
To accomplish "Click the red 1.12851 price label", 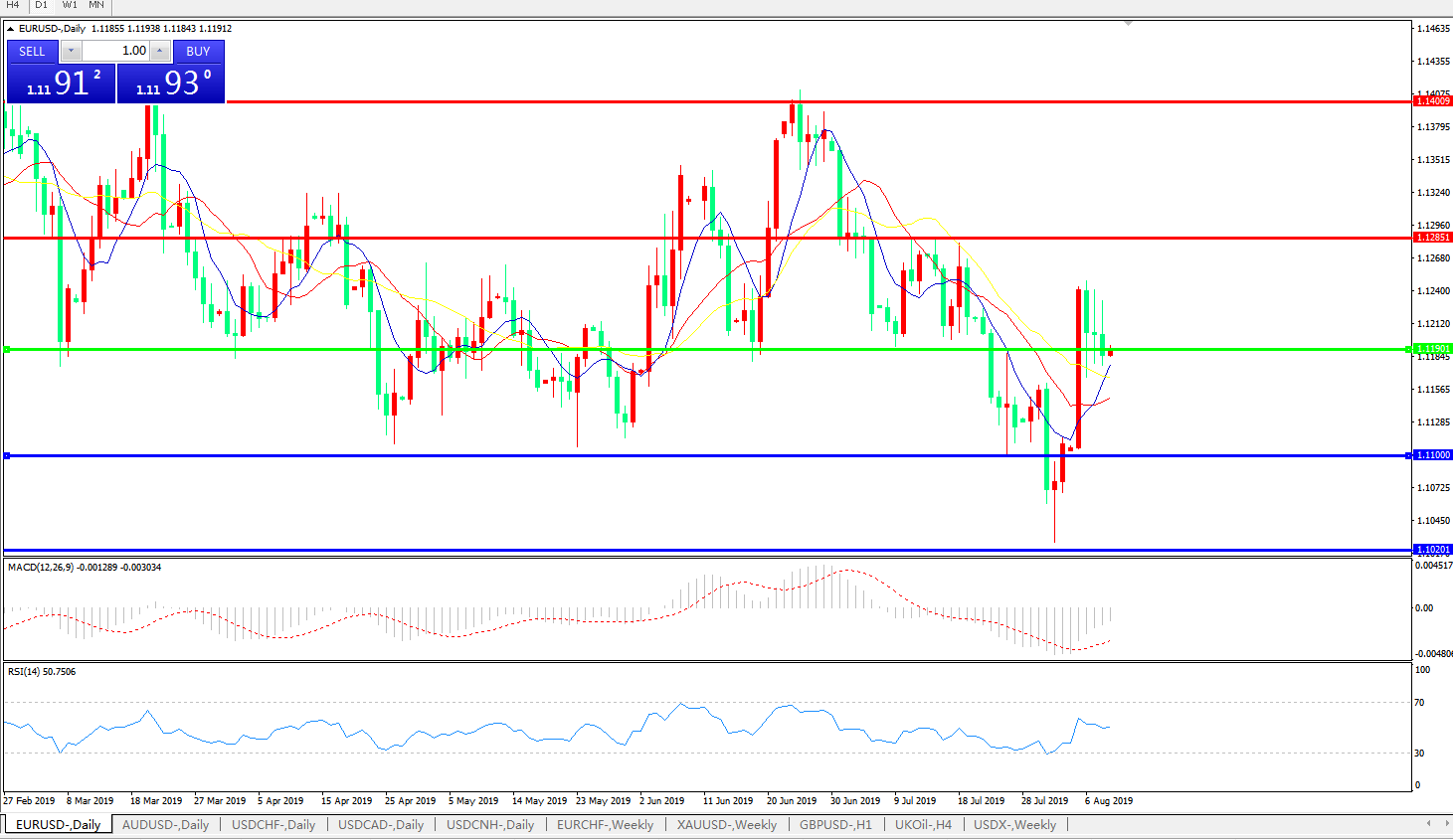I will pos(1432,238).
